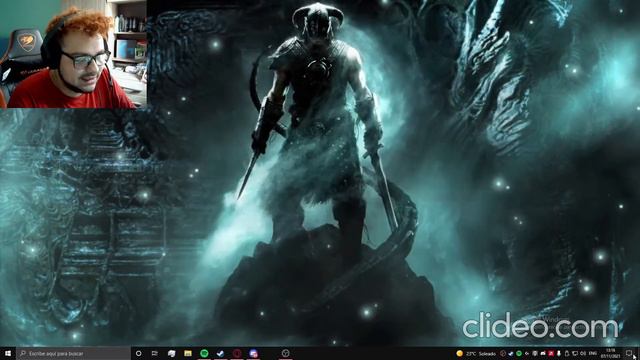Open the grey circular app at taskbar right
The width and height of the screenshot is (640, 360).
coord(286,353)
